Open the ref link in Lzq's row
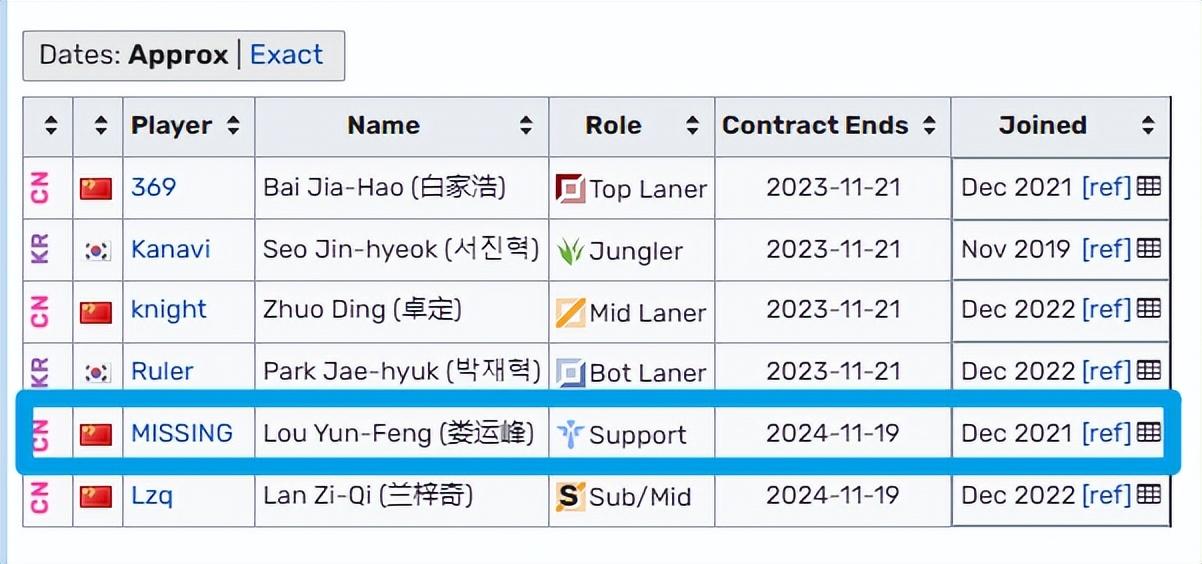Viewport: 1202px width, 564px height. click(1107, 494)
